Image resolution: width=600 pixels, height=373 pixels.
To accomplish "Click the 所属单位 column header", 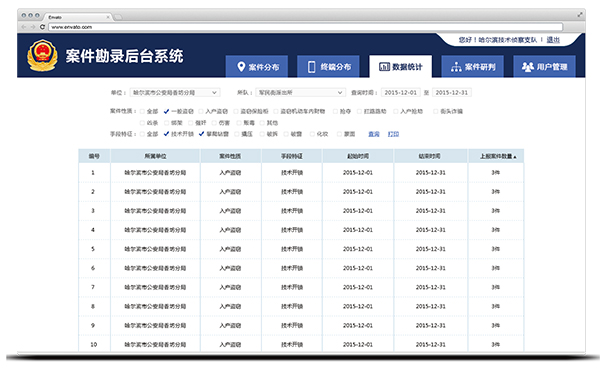I will coord(155,156).
